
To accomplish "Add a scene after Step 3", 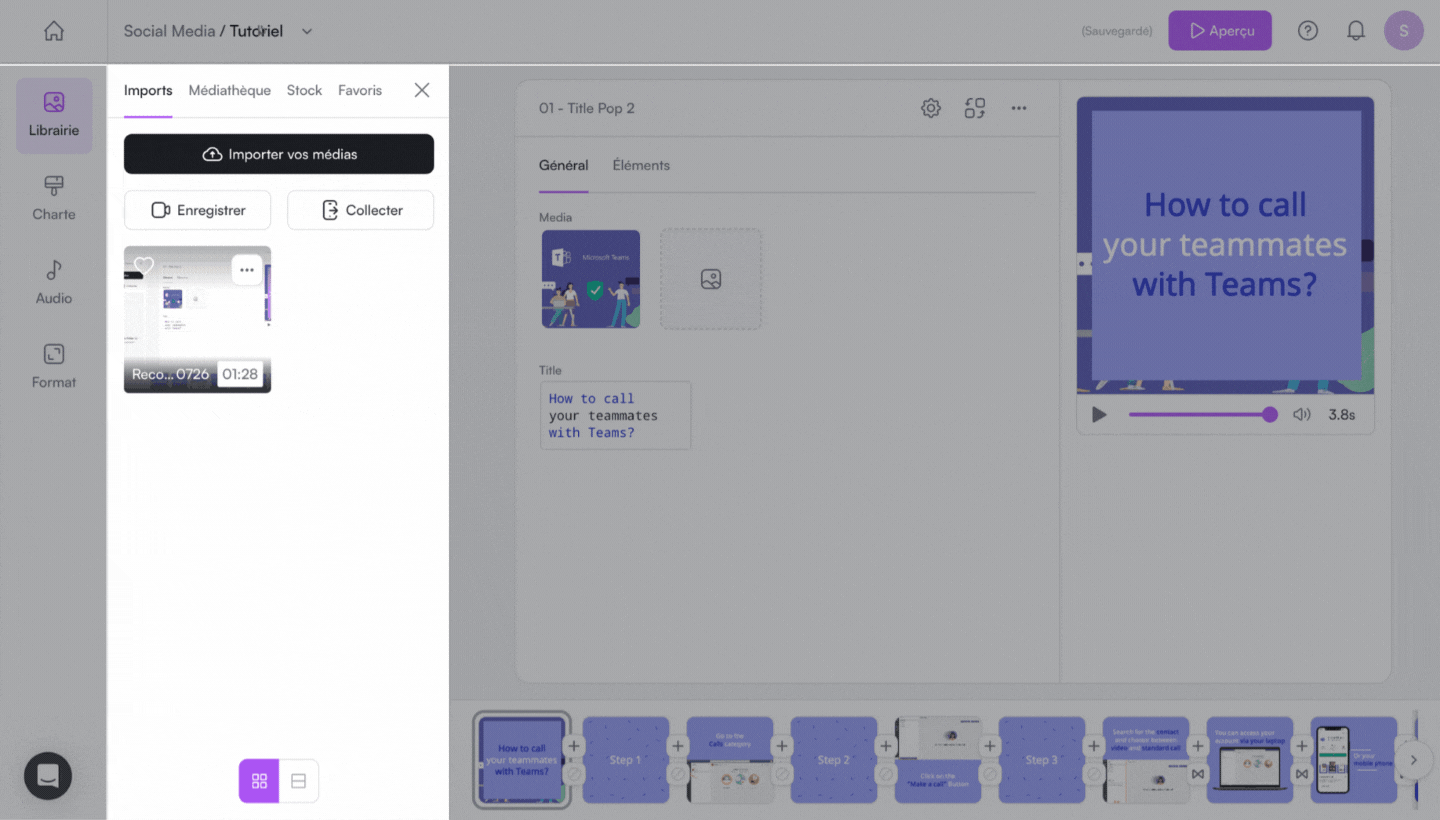I will (1094, 746).
